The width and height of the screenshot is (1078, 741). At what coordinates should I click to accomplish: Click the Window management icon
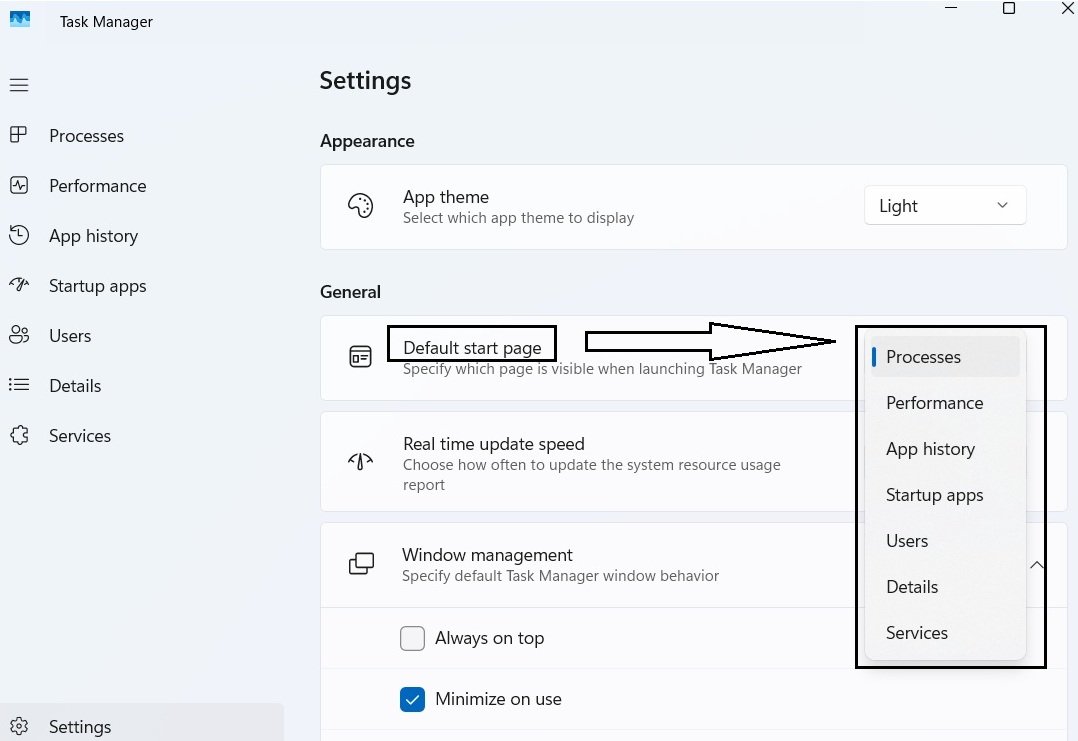point(361,564)
